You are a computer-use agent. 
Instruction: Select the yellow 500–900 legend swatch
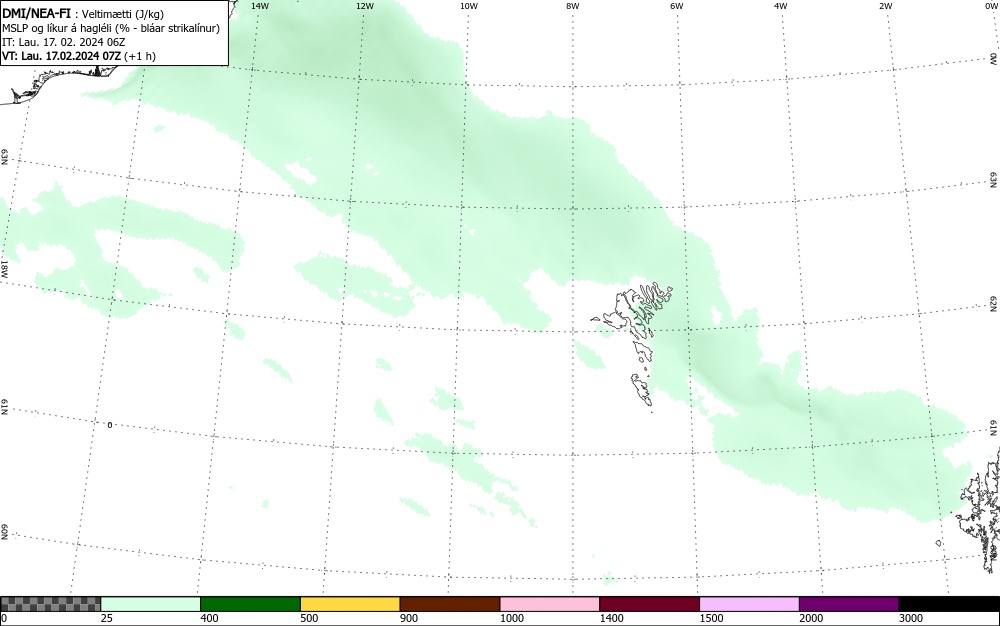(x=350, y=604)
